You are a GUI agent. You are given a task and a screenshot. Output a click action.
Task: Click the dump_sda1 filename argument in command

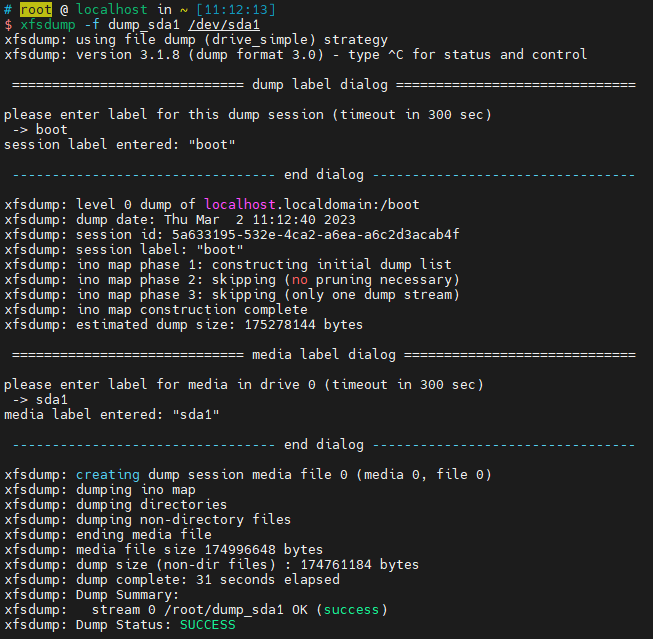click(125, 23)
